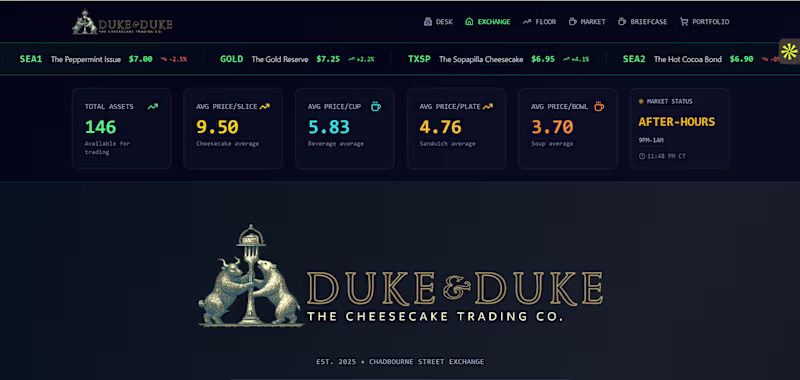
Task: Click The Gold Reserve ticker name
Action: click(x=280, y=59)
